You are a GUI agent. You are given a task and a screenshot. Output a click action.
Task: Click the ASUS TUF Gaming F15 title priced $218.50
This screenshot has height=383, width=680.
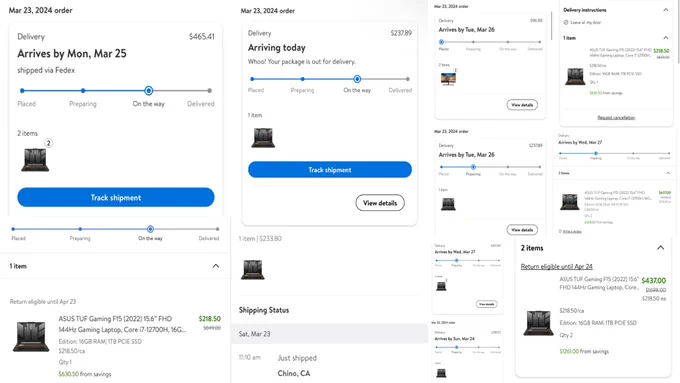click(x=122, y=324)
